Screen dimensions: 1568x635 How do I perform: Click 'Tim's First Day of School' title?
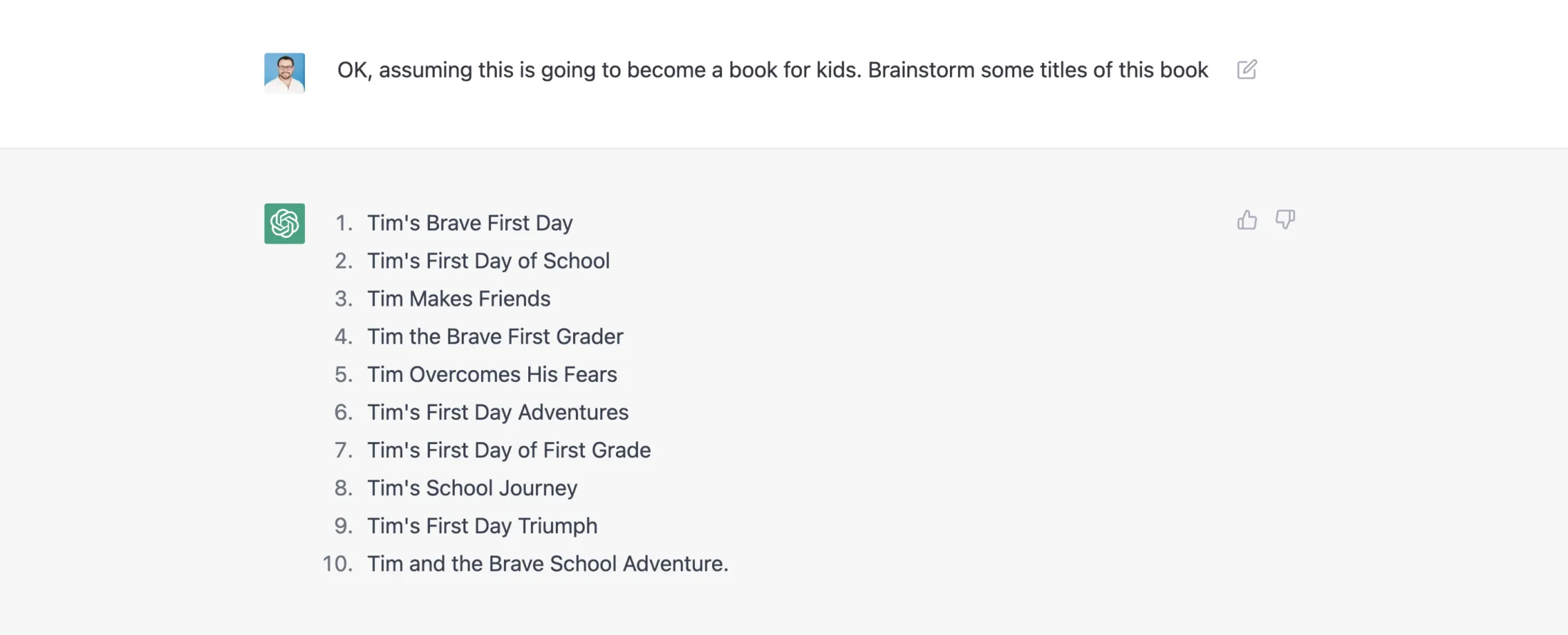pyautogui.click(x=488, y=260)
